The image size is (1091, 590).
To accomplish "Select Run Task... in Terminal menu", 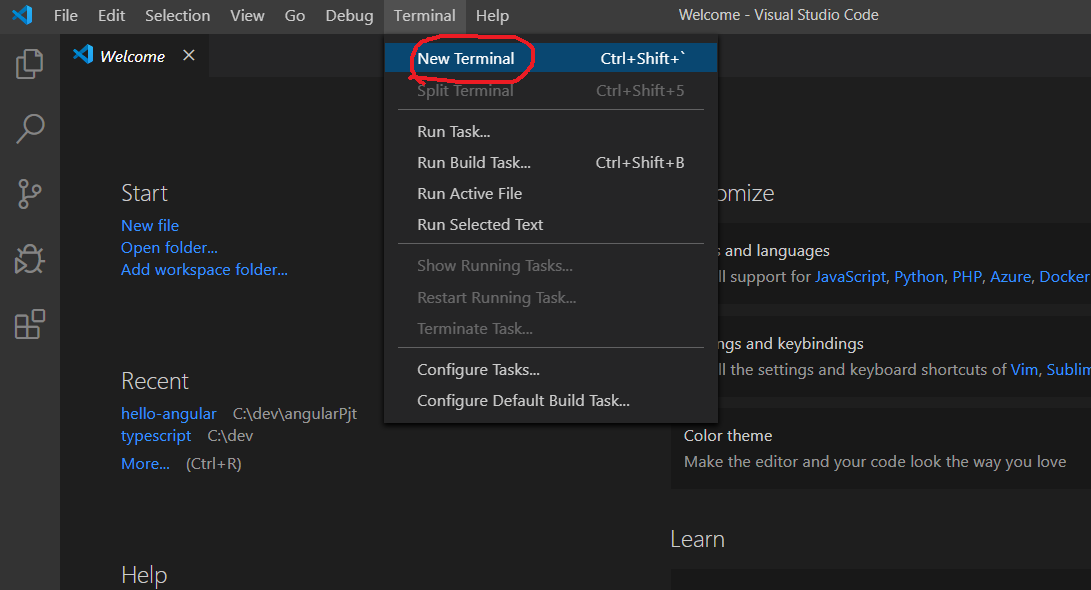I will point(550,131).
